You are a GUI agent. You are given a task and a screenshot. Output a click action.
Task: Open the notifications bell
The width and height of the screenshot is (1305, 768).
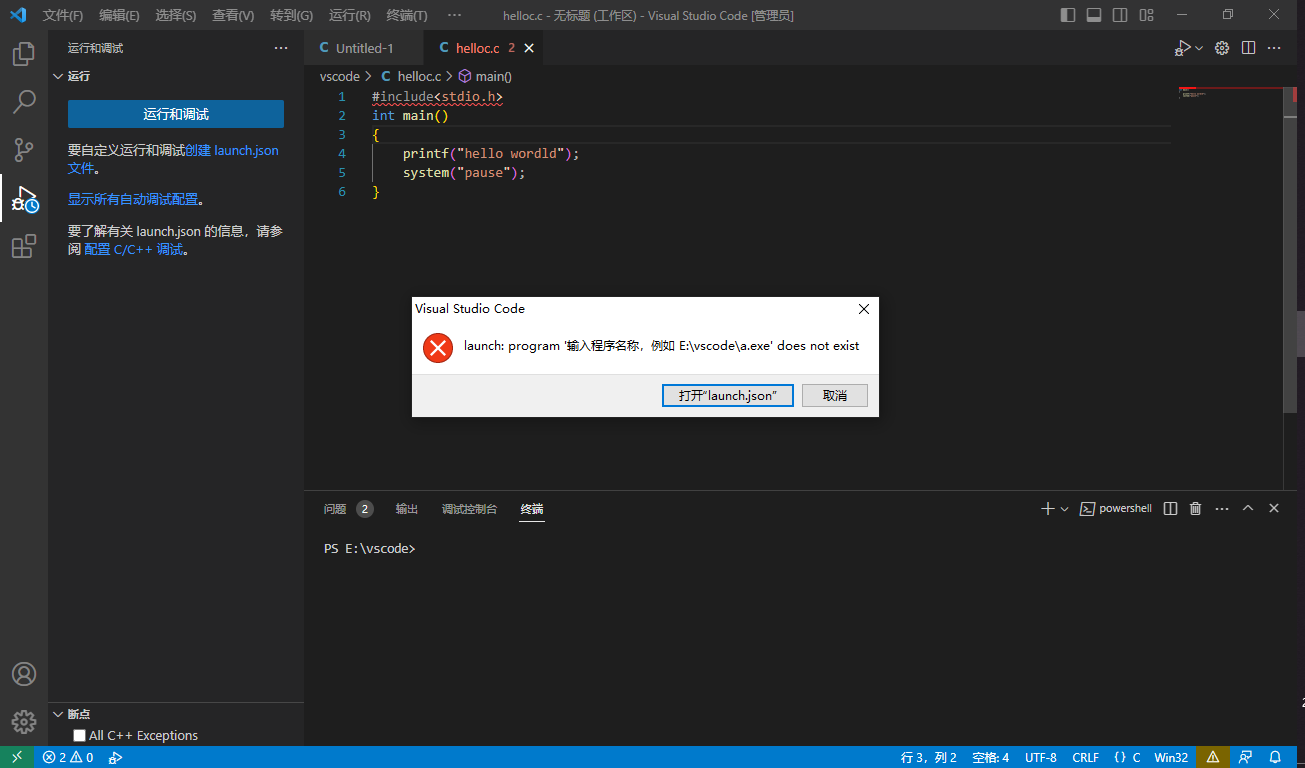[x=1275, y=757]
